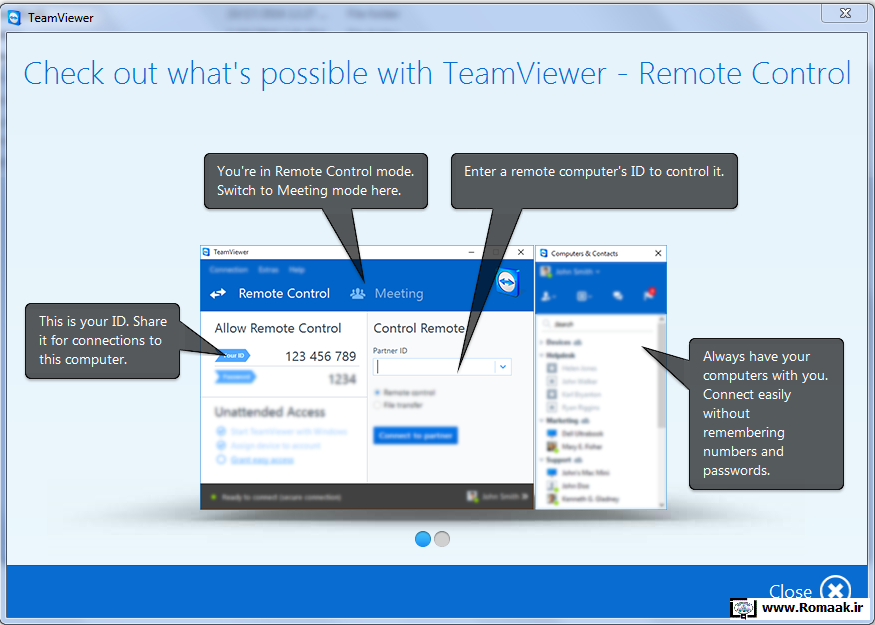This screenshot has width=875, height=625.
Task: Click the Remote Control double-arrow icon
Action: (x=218, y=294)
